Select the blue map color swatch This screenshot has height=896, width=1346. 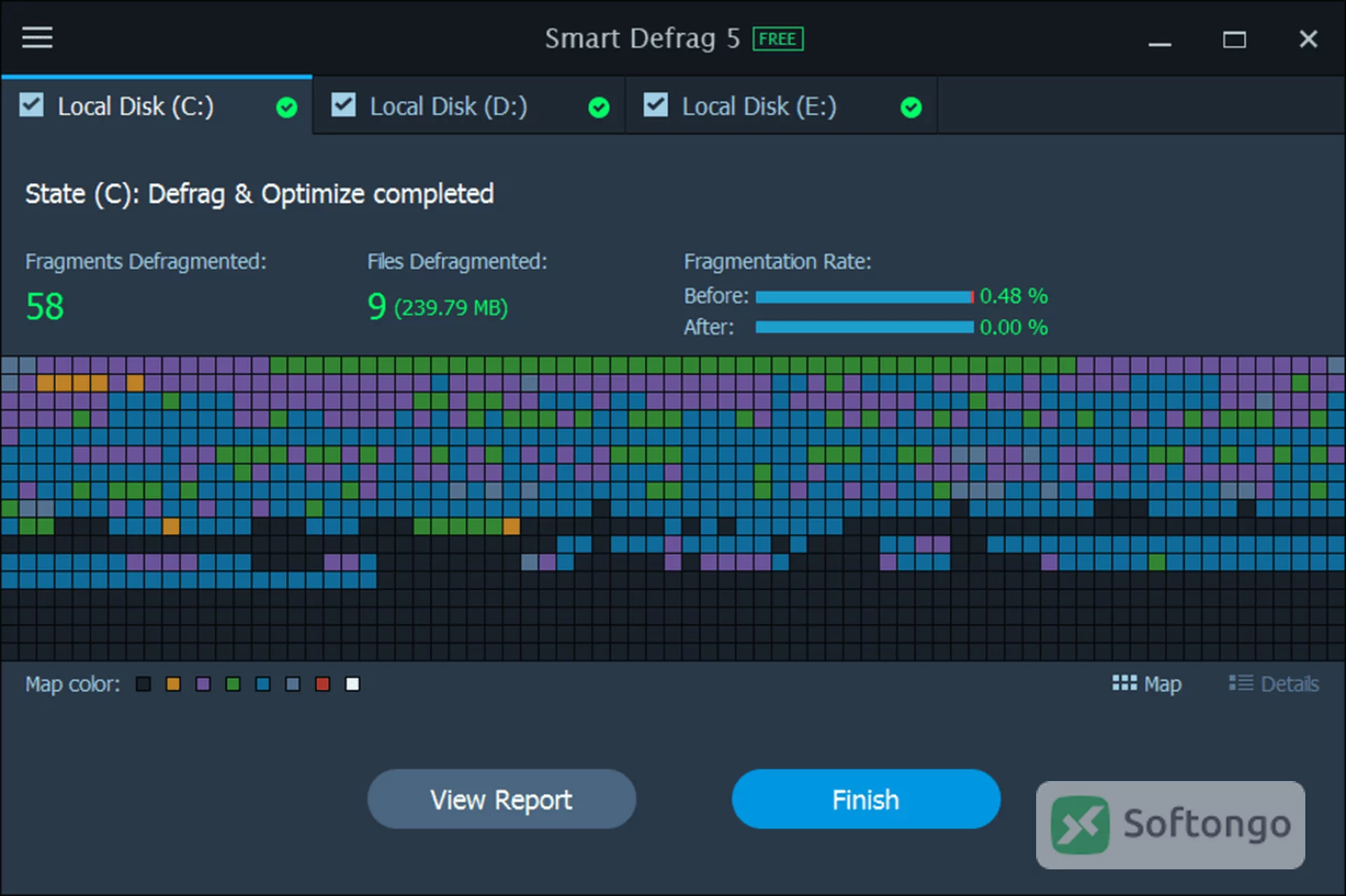(x=263, y=684)
